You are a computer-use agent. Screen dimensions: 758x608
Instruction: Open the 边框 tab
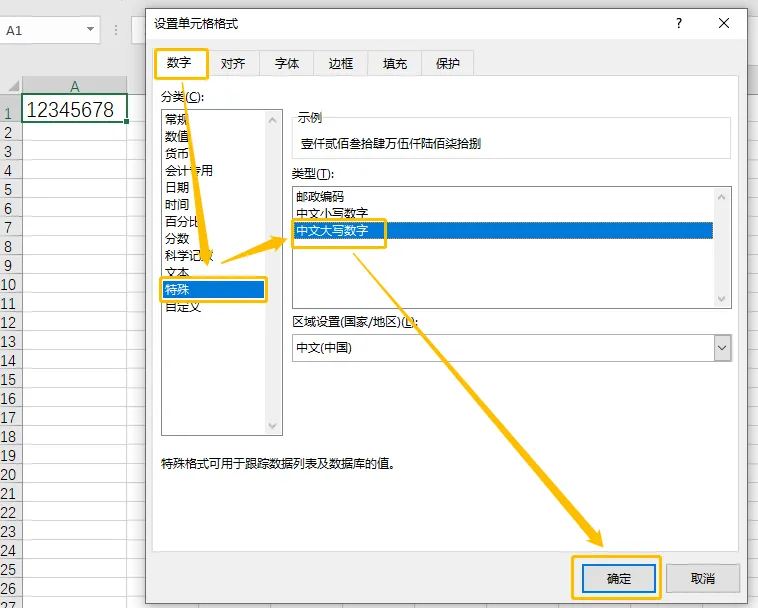coord(341,63)
